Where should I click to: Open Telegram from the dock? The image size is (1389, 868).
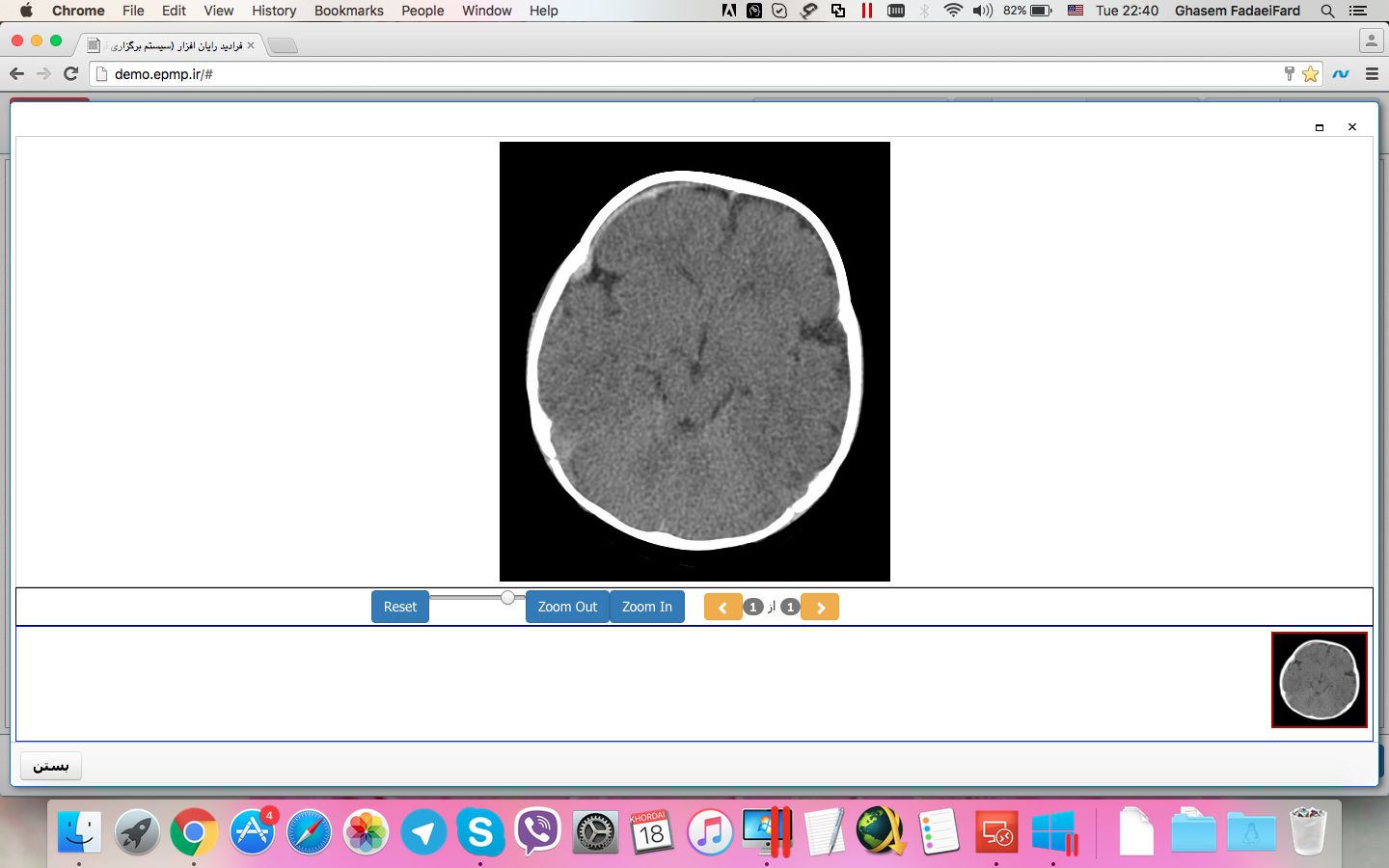click(423, 831)
